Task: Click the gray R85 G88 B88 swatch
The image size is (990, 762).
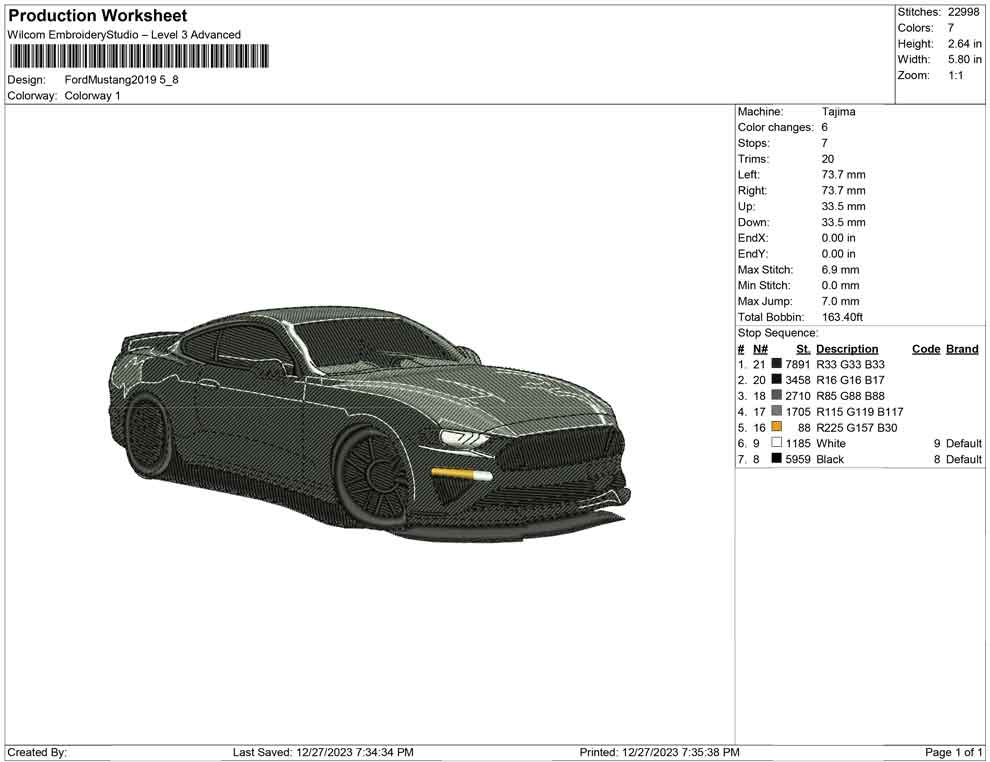Action: [x=777, y=395]
